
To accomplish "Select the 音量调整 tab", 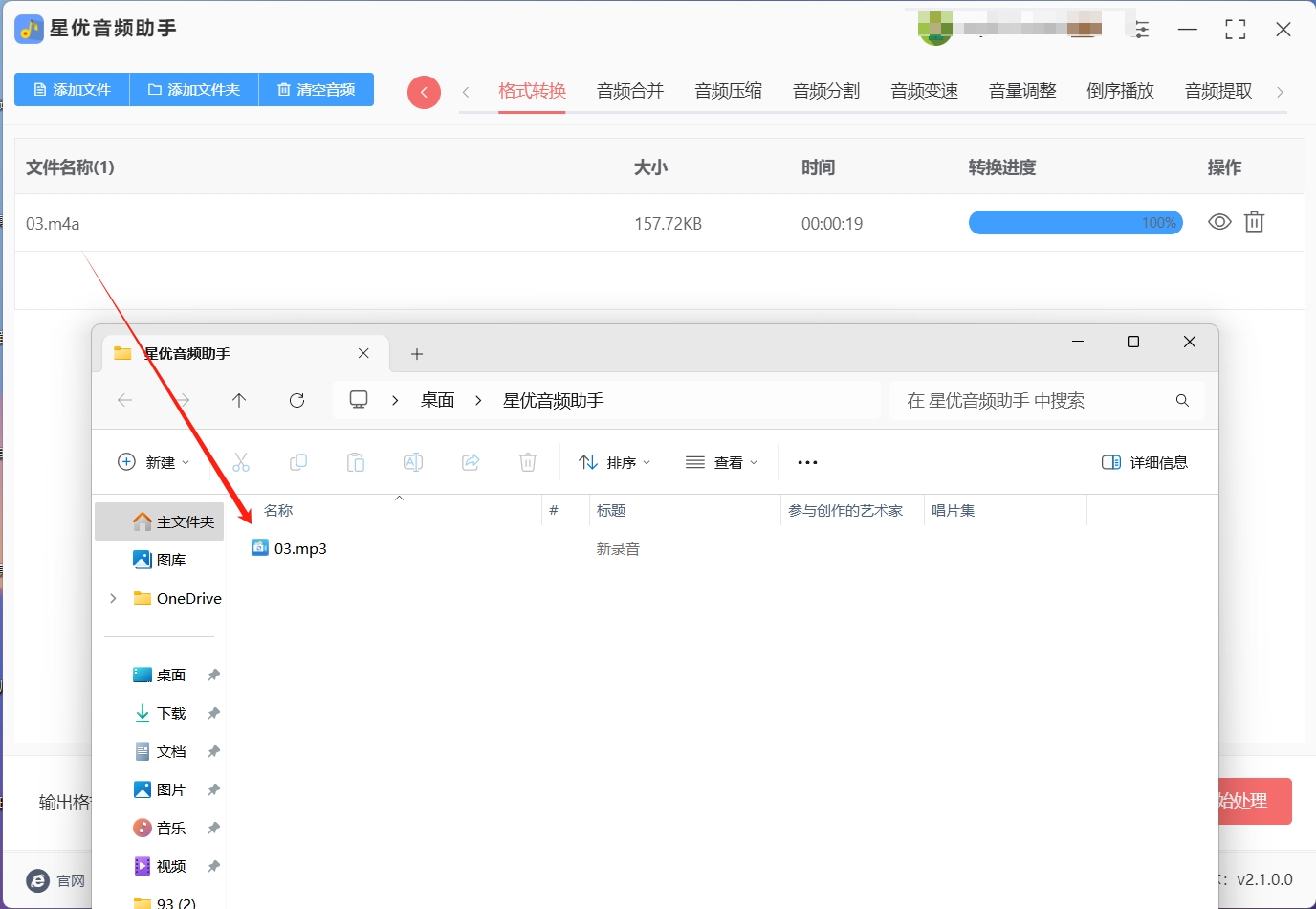I will (1022, 91).
